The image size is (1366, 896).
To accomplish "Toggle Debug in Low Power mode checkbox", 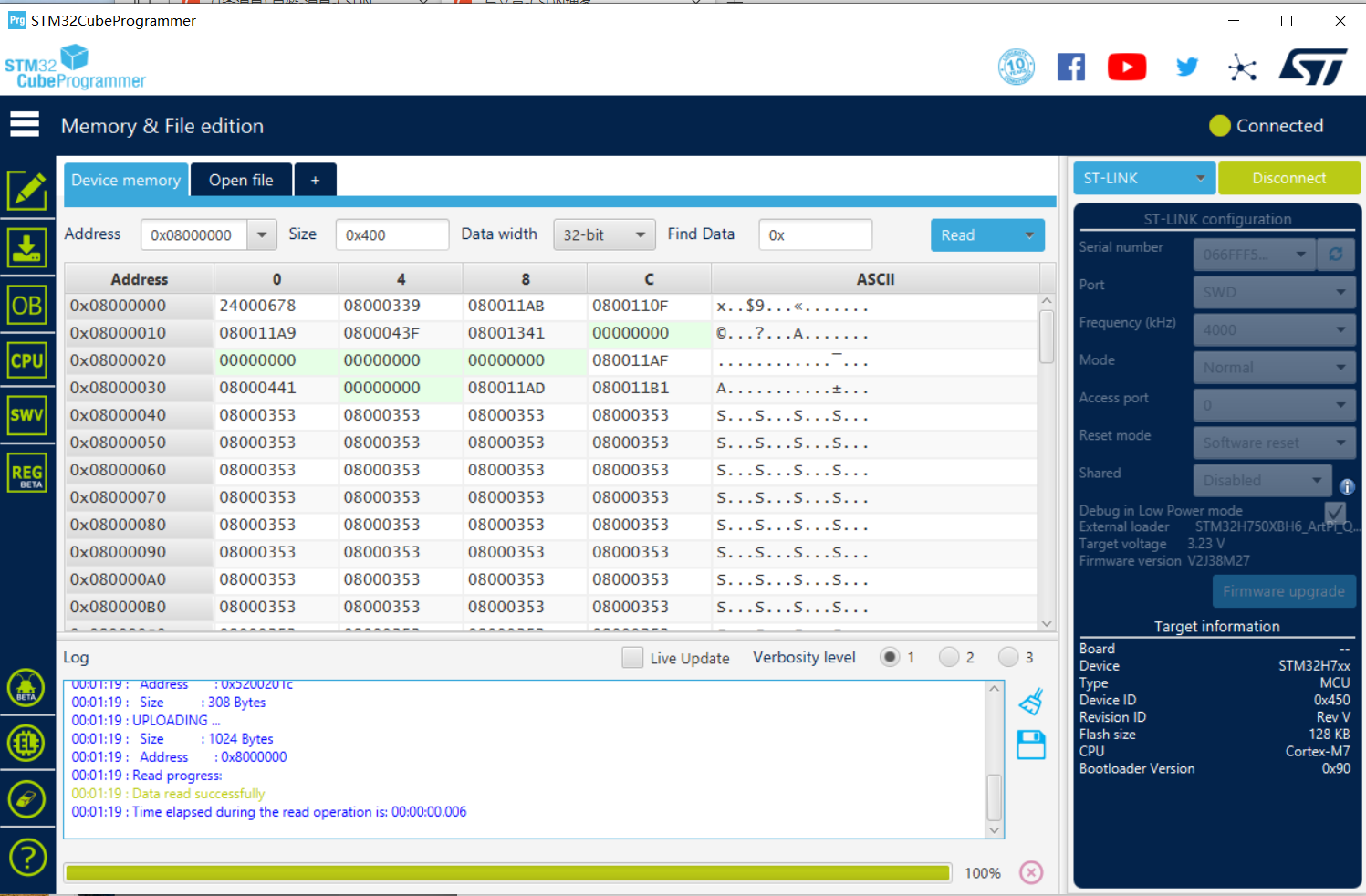I will 1334,511.
